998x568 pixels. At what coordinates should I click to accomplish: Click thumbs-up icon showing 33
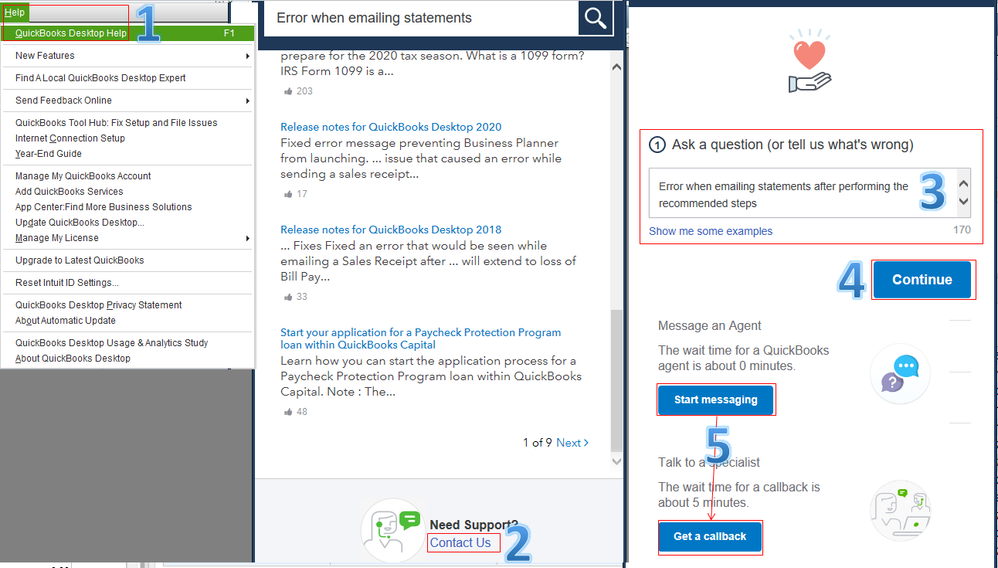click(x=288, y=297)
